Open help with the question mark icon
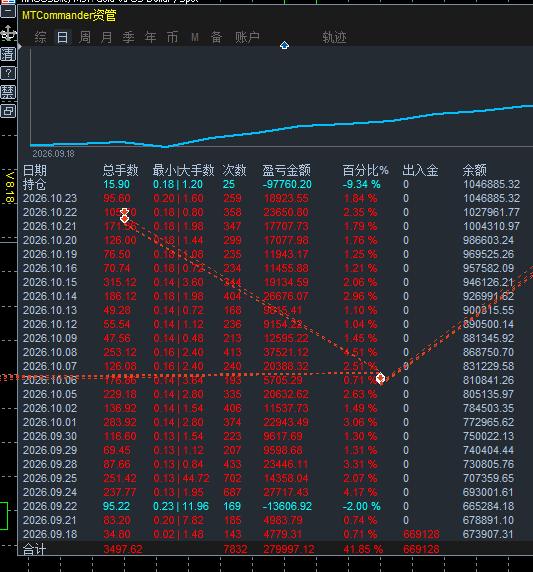 pos(8,73)
